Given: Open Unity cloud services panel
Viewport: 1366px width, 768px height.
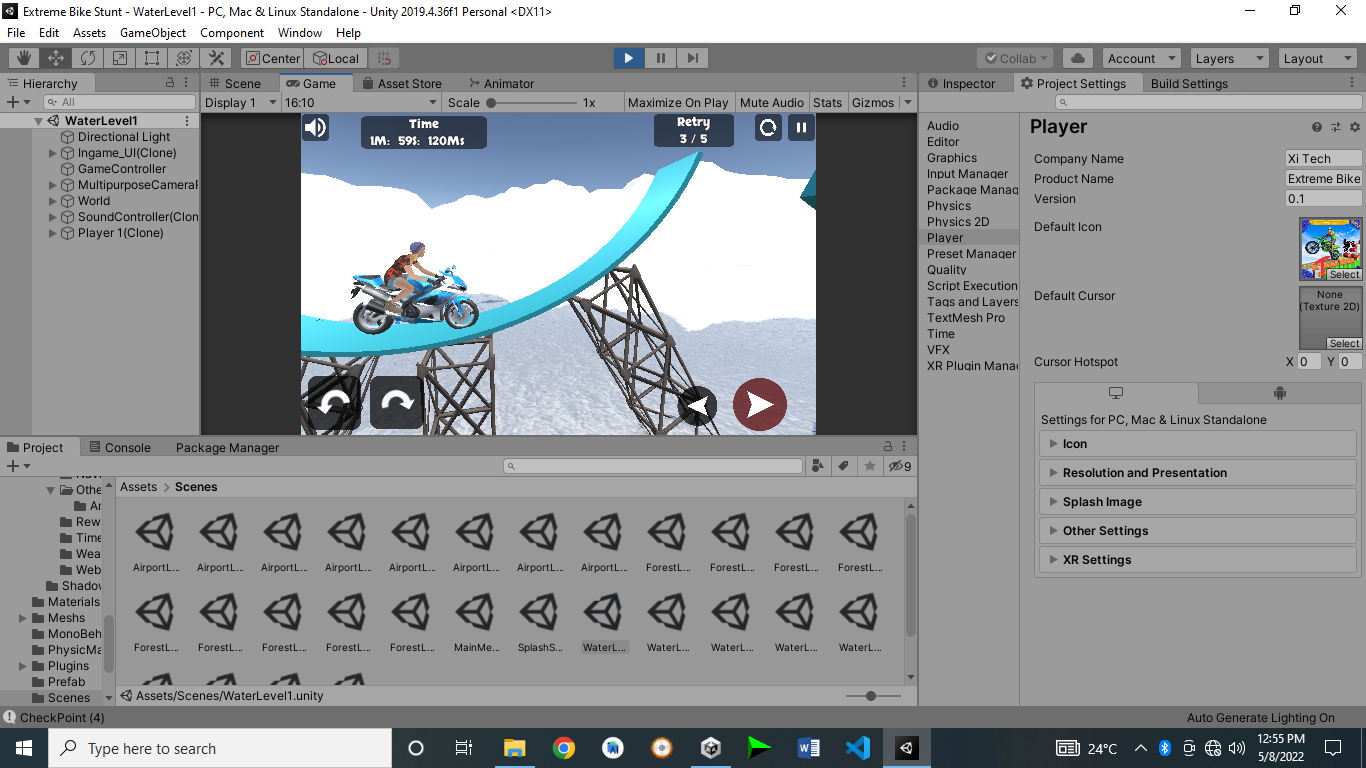Looking at the screenshot, I should 1077,58.
